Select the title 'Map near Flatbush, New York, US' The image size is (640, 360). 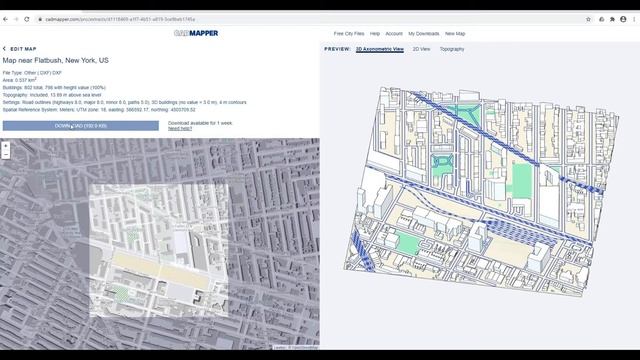pos(56,60)
